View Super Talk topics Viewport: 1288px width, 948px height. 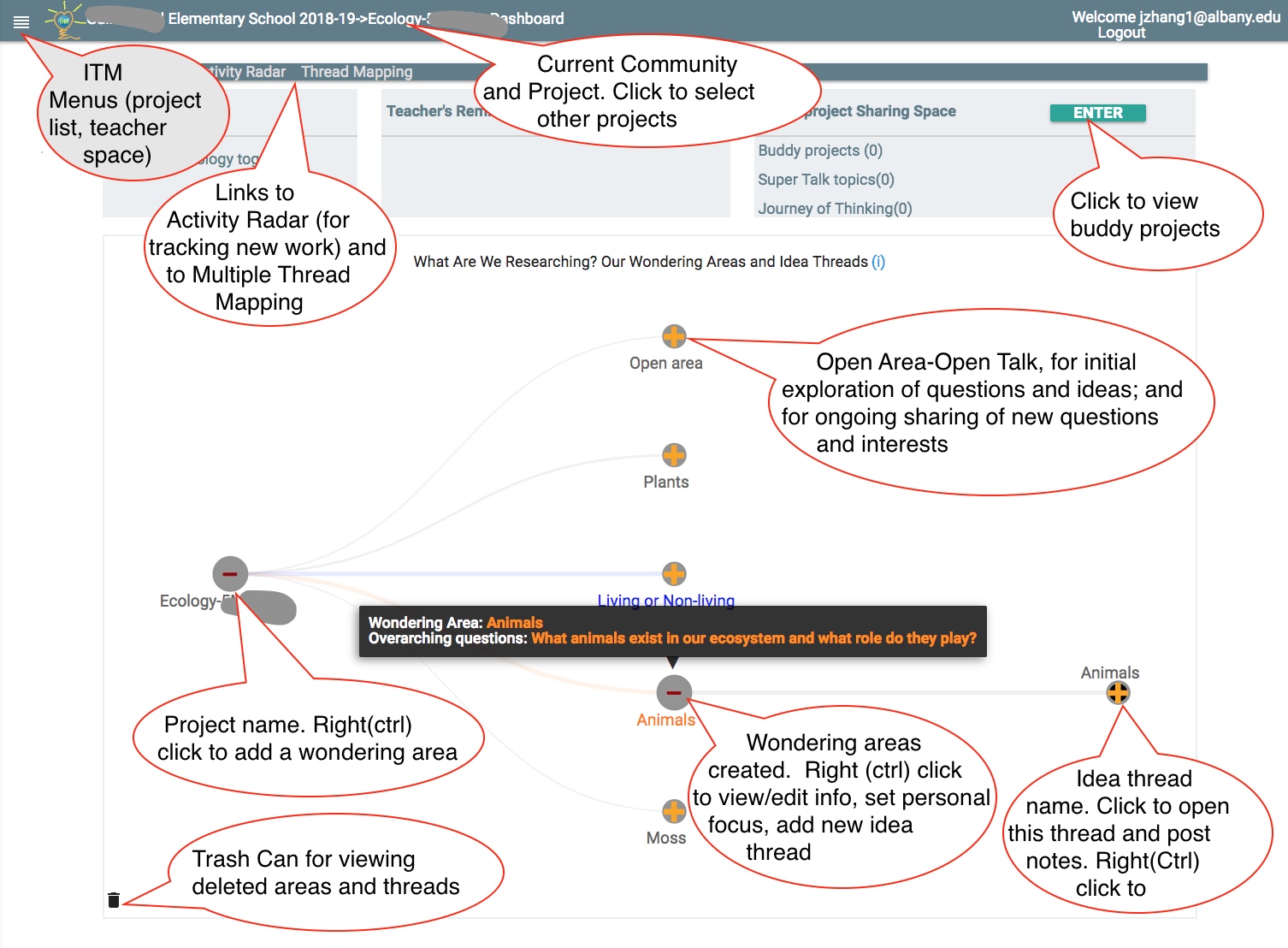[x=824, y=180]
